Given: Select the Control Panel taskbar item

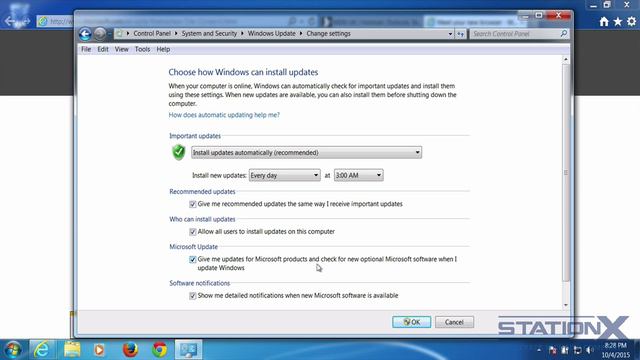Looking at the screenshot, I should [x=188, y=350].
